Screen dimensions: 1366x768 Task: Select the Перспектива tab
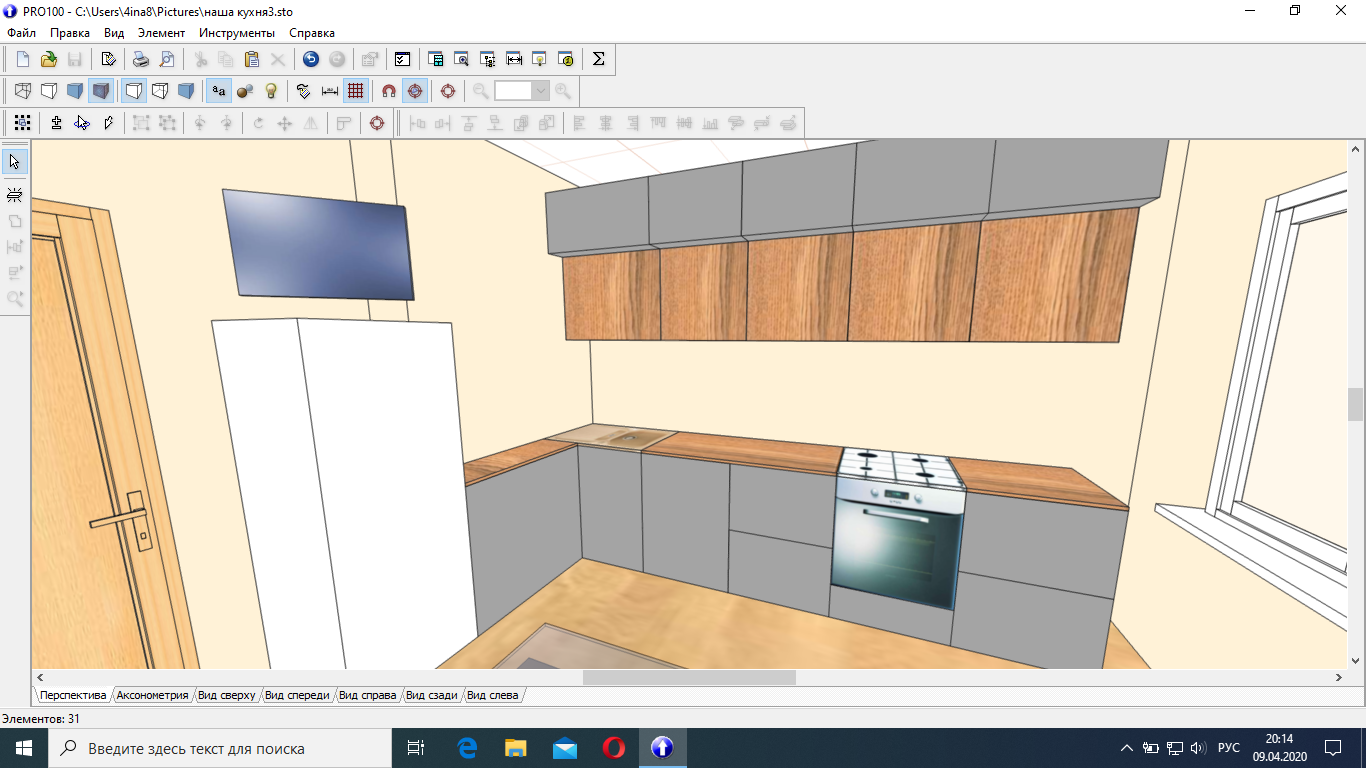click(x=73, y=695)
